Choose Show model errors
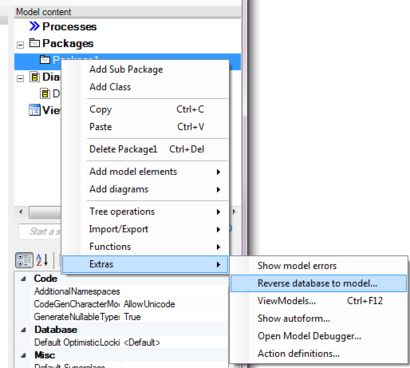Viewport: 410px width, 368px height. (319, 266)
